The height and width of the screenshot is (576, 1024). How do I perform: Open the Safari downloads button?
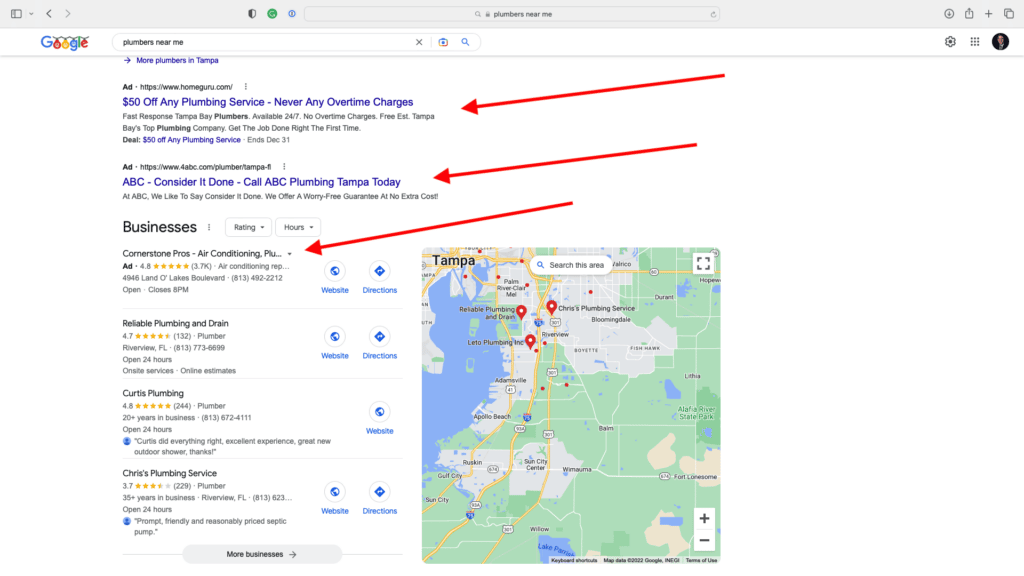pos(949,14)
